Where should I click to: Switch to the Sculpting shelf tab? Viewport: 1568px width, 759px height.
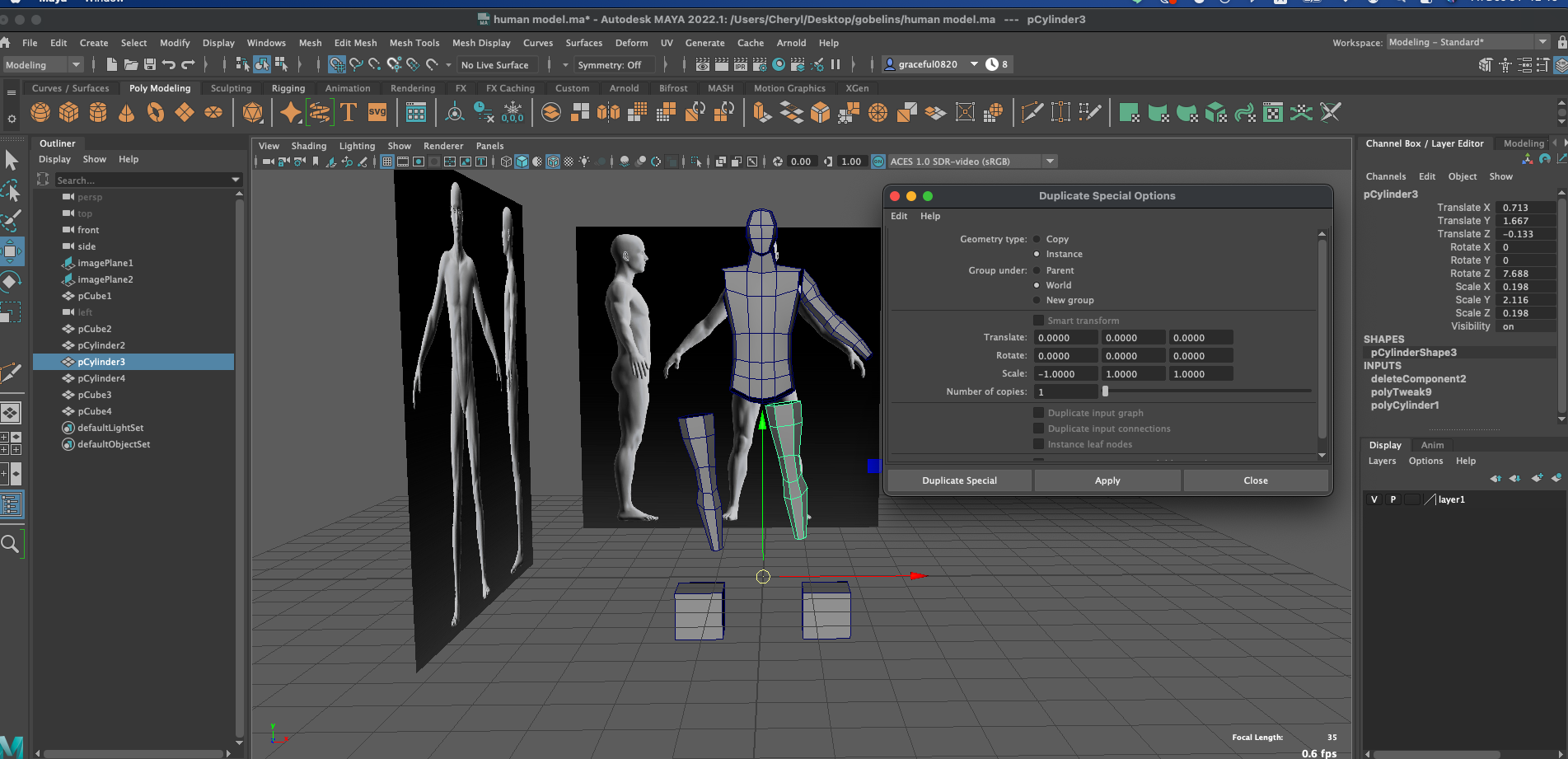coord(231,88)
